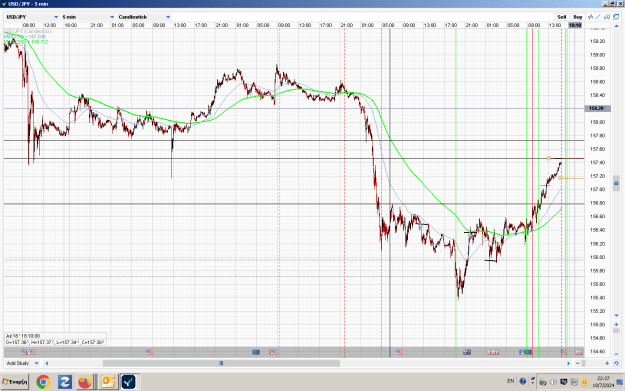Click the upper yellow order marker near 157.40

[549, 159]
